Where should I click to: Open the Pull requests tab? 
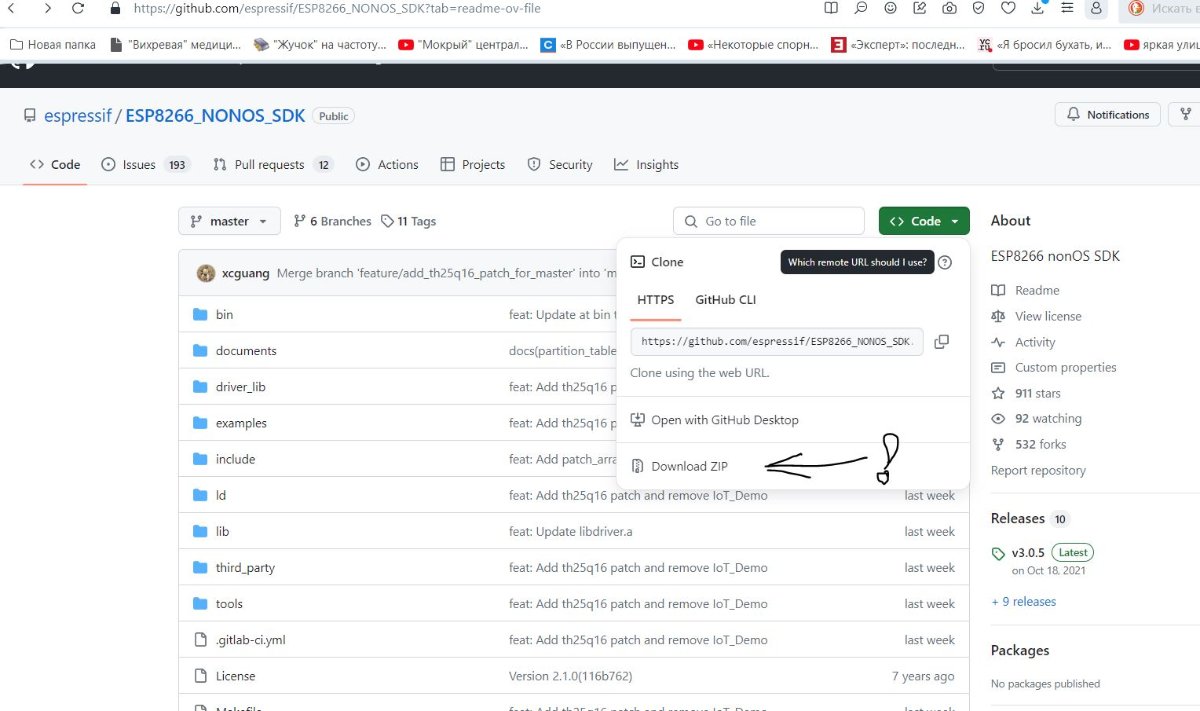point(273,165)
